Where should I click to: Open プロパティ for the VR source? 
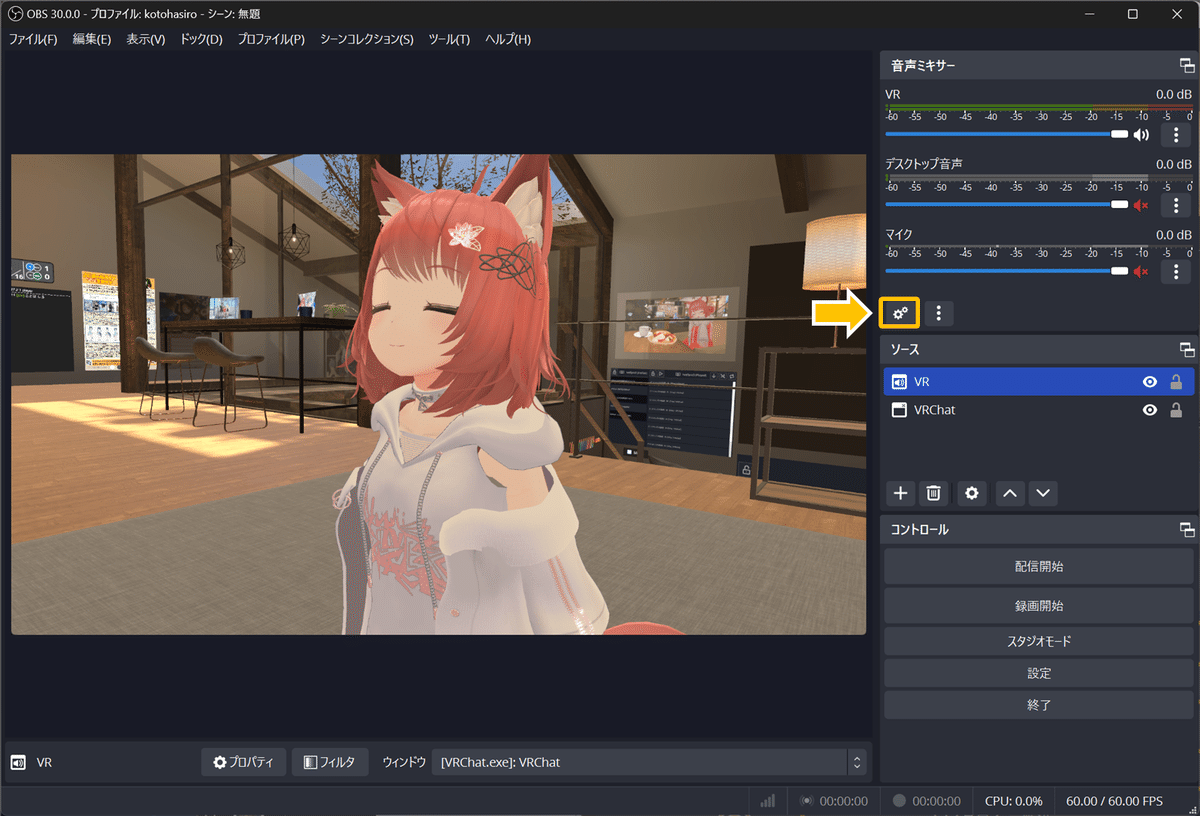point(244,762)
